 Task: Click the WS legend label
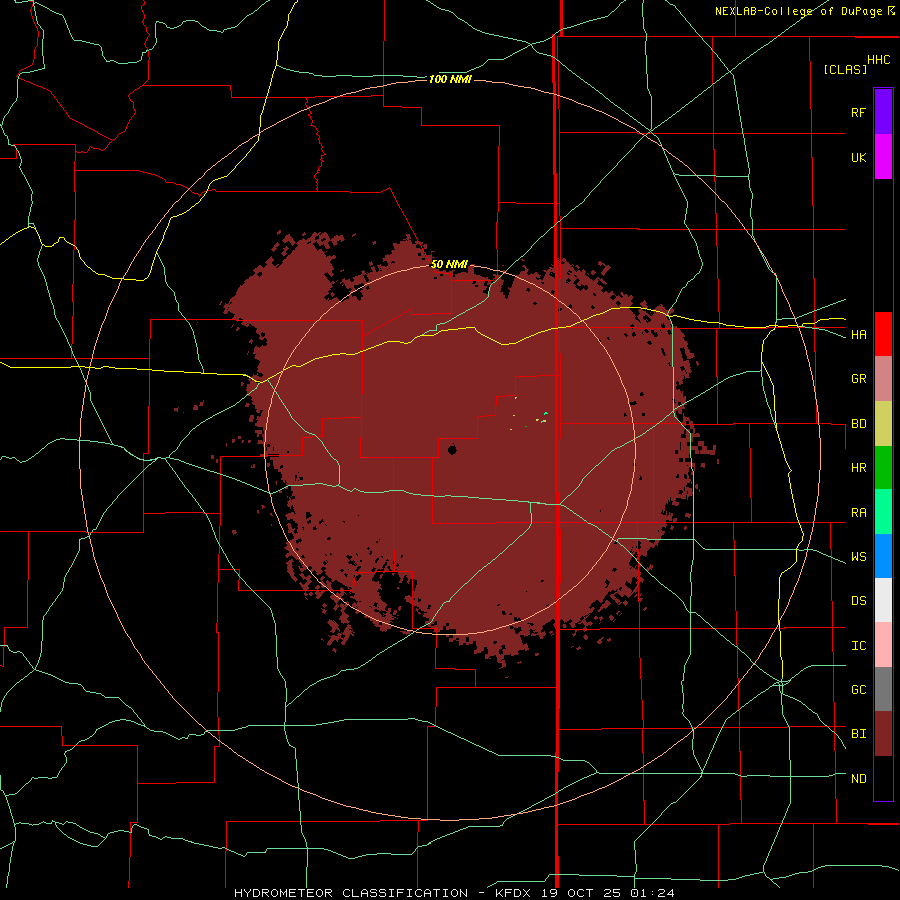[858, 557]
